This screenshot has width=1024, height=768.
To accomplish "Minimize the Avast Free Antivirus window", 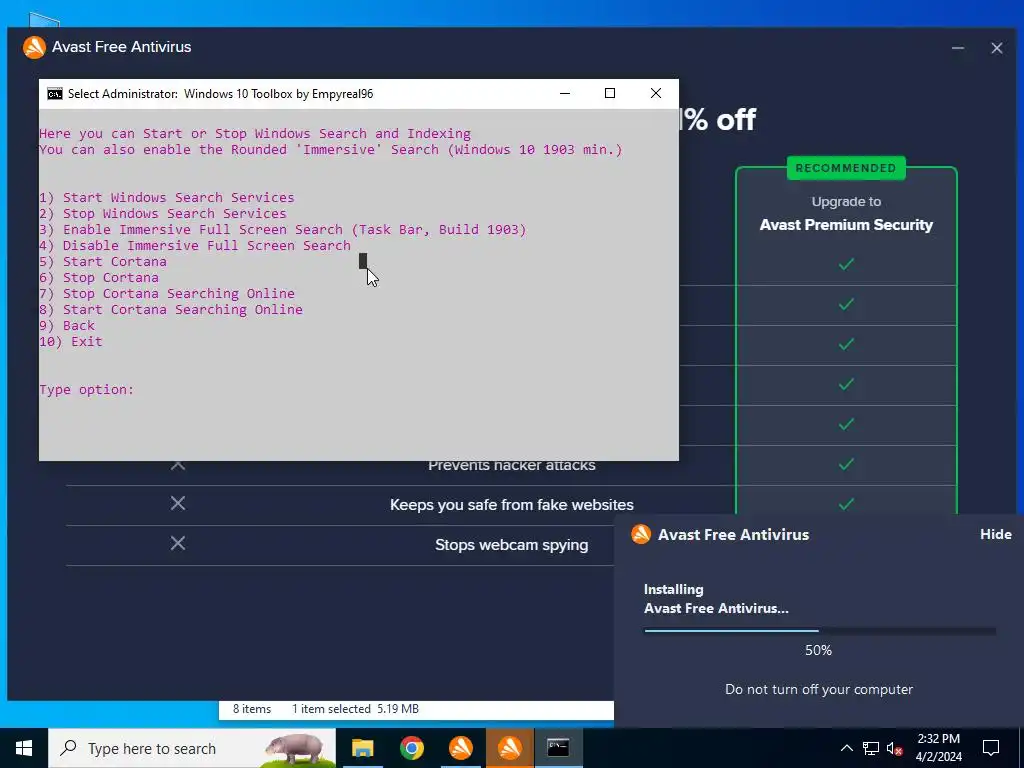I will click(957, 48).
